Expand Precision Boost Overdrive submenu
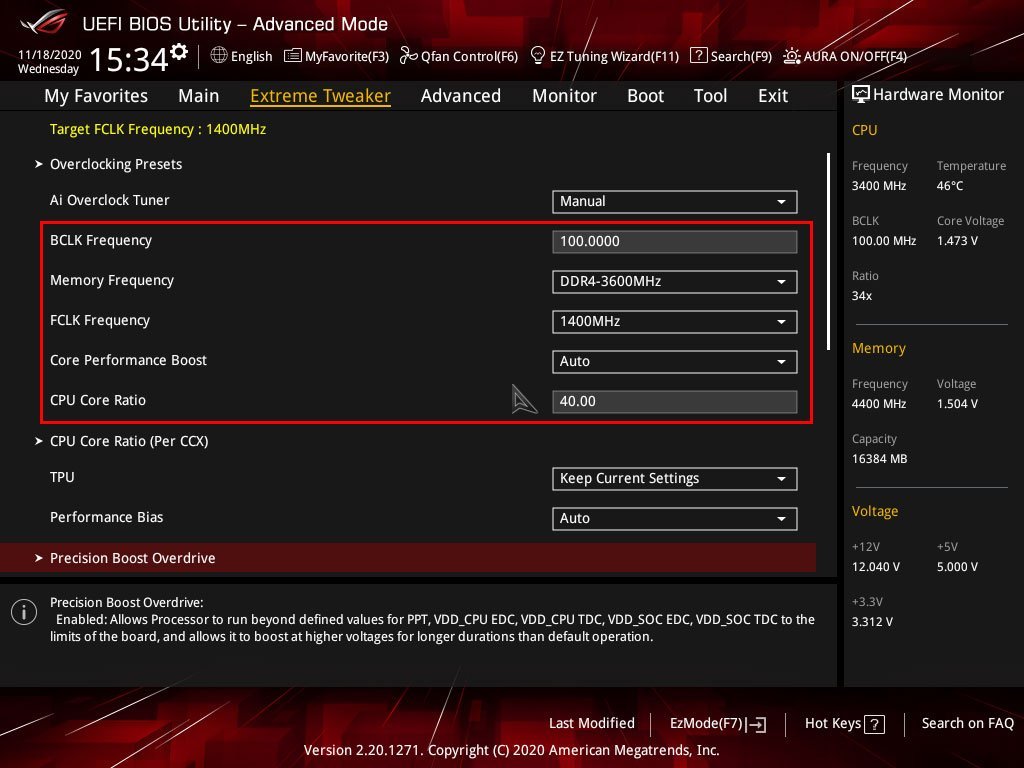1024x768 pixels. click(408, 558)
